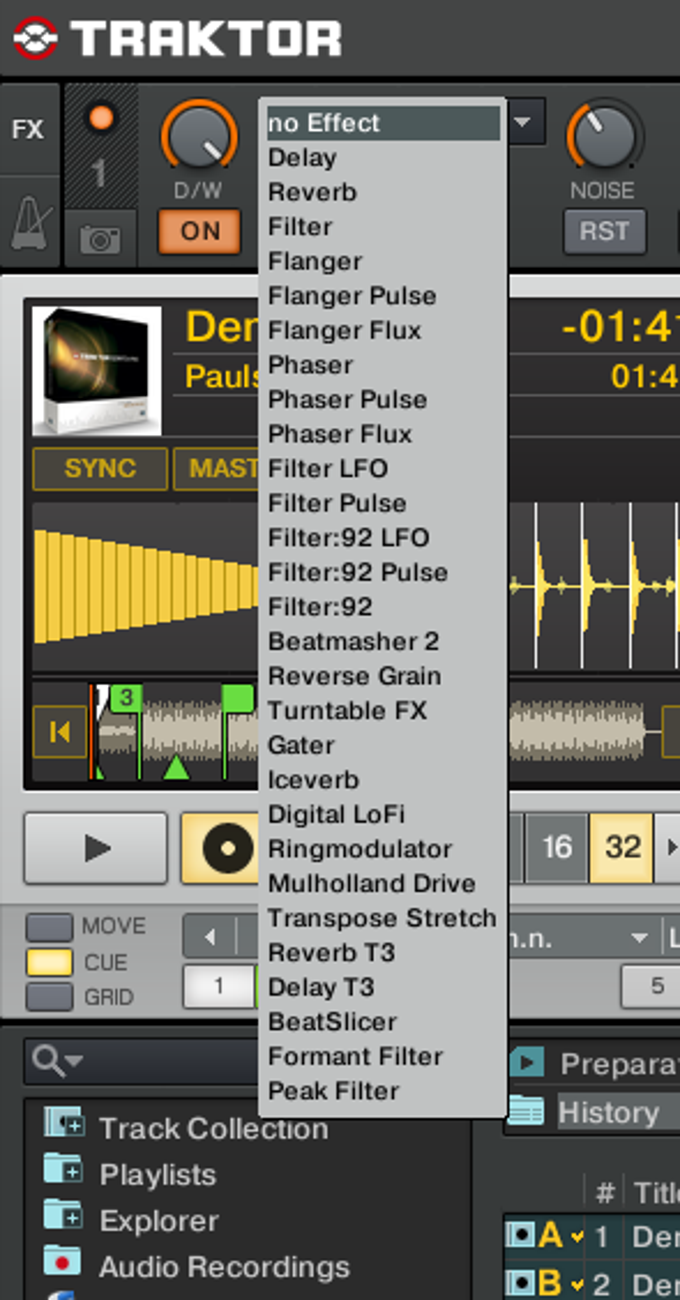This screenshot has width=680, height=1300.
Task: Select the Filter:92 LFO effect
Action: [383, 538]
